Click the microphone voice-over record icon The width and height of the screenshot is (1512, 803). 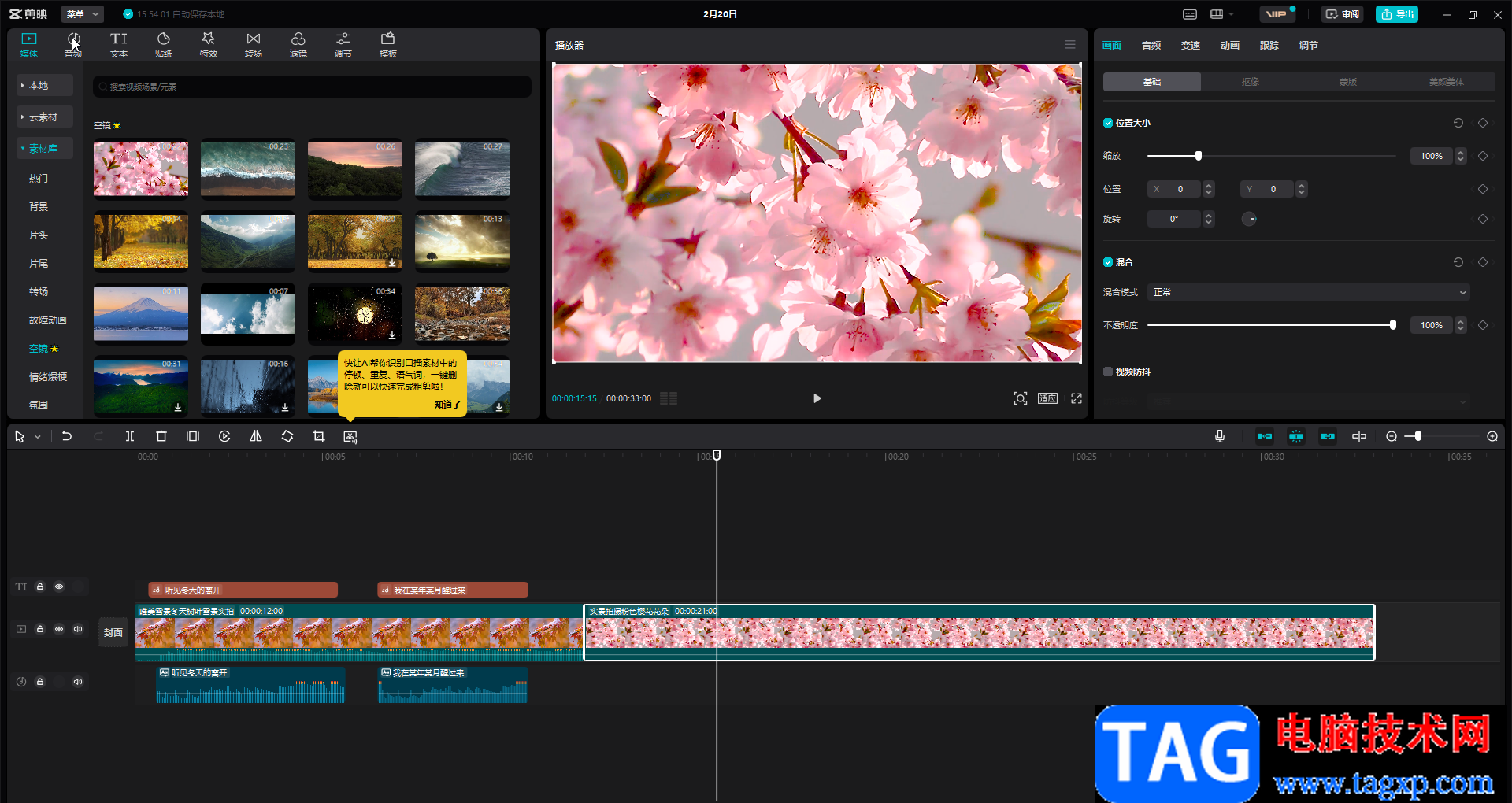(x=1220, y=436)
